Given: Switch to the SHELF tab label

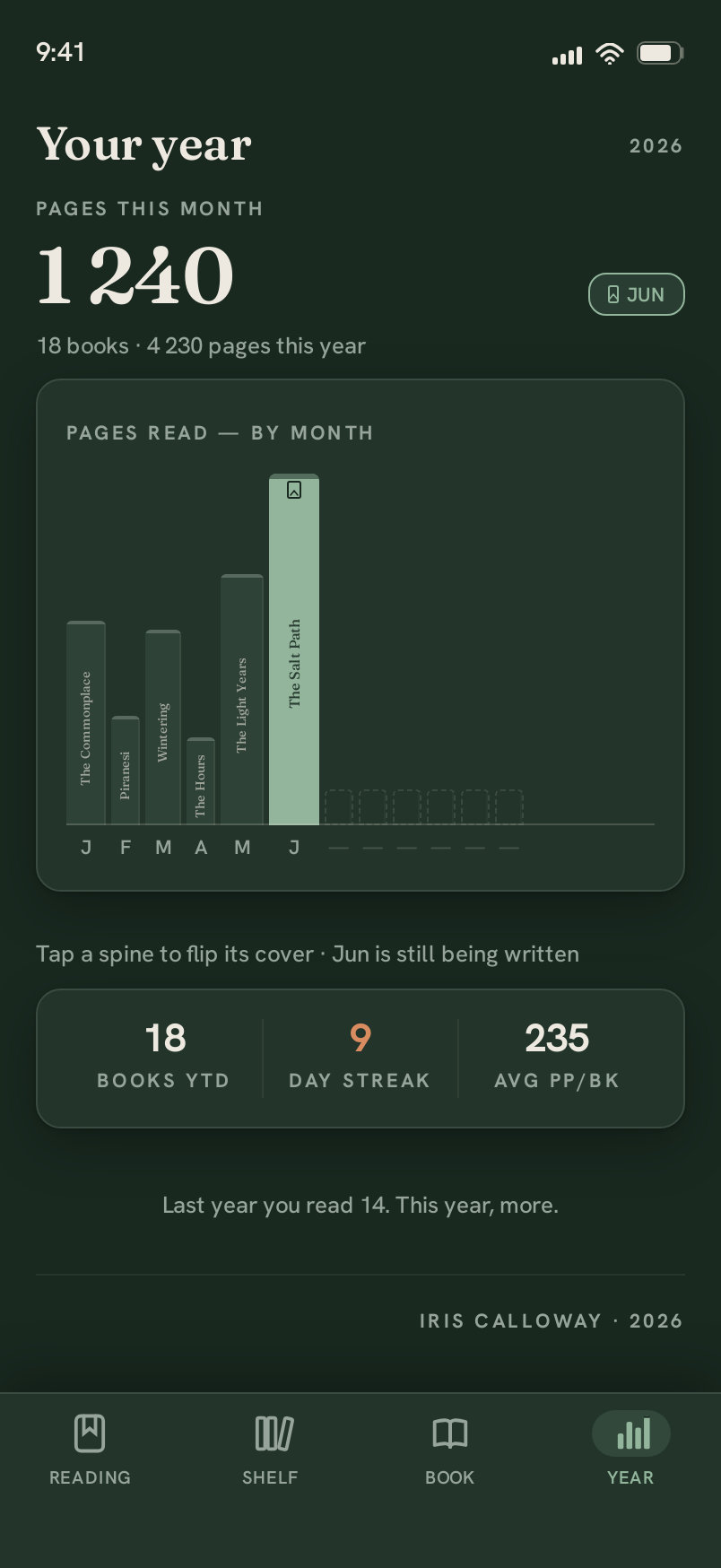Looking at the screenshot, I should point(270,1477).
